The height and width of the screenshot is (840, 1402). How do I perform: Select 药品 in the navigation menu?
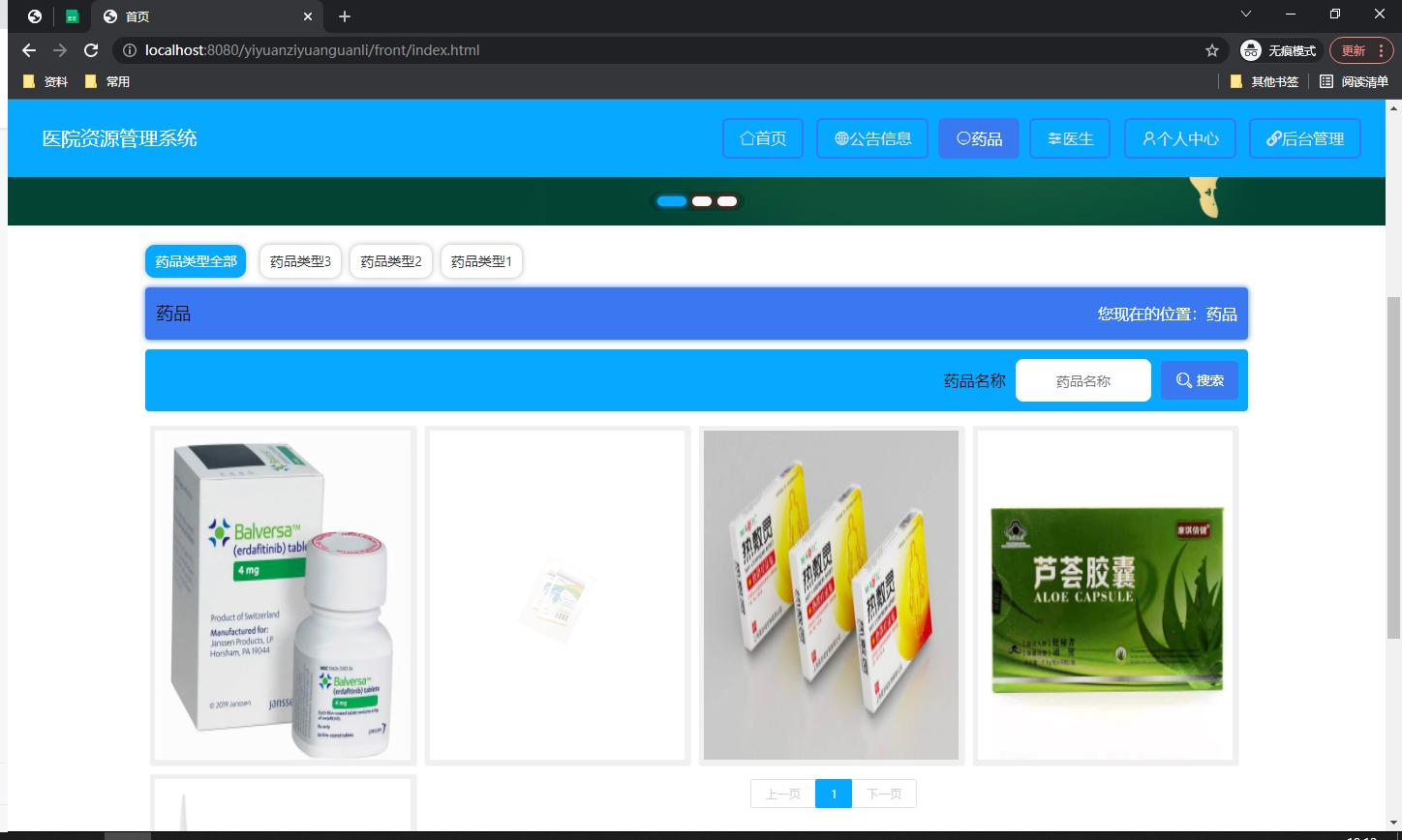pos(979,138)
